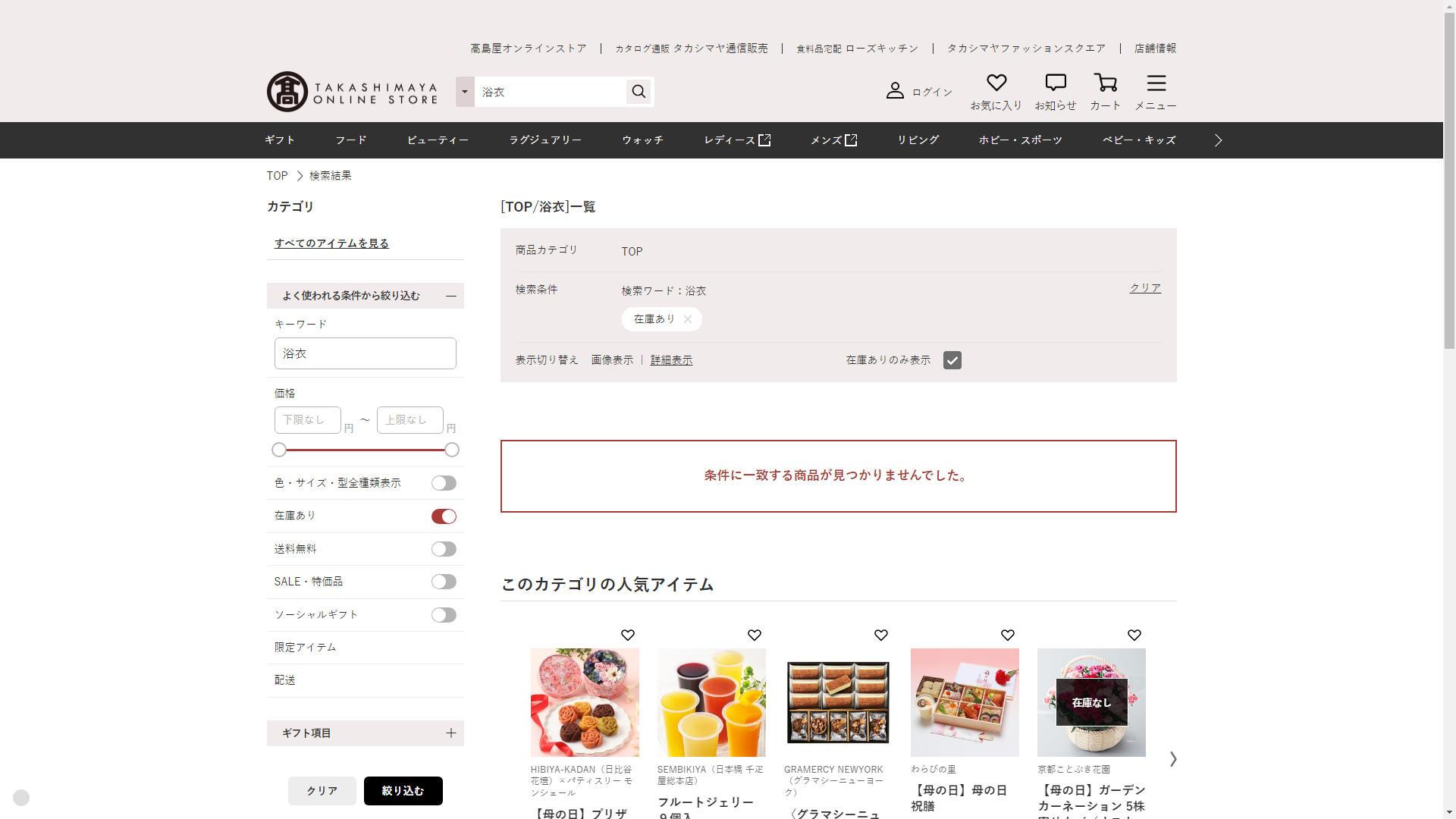1456x819 pixels.
Task: Disable the 在庫あり toggle switch
Action: pos(444,516)
